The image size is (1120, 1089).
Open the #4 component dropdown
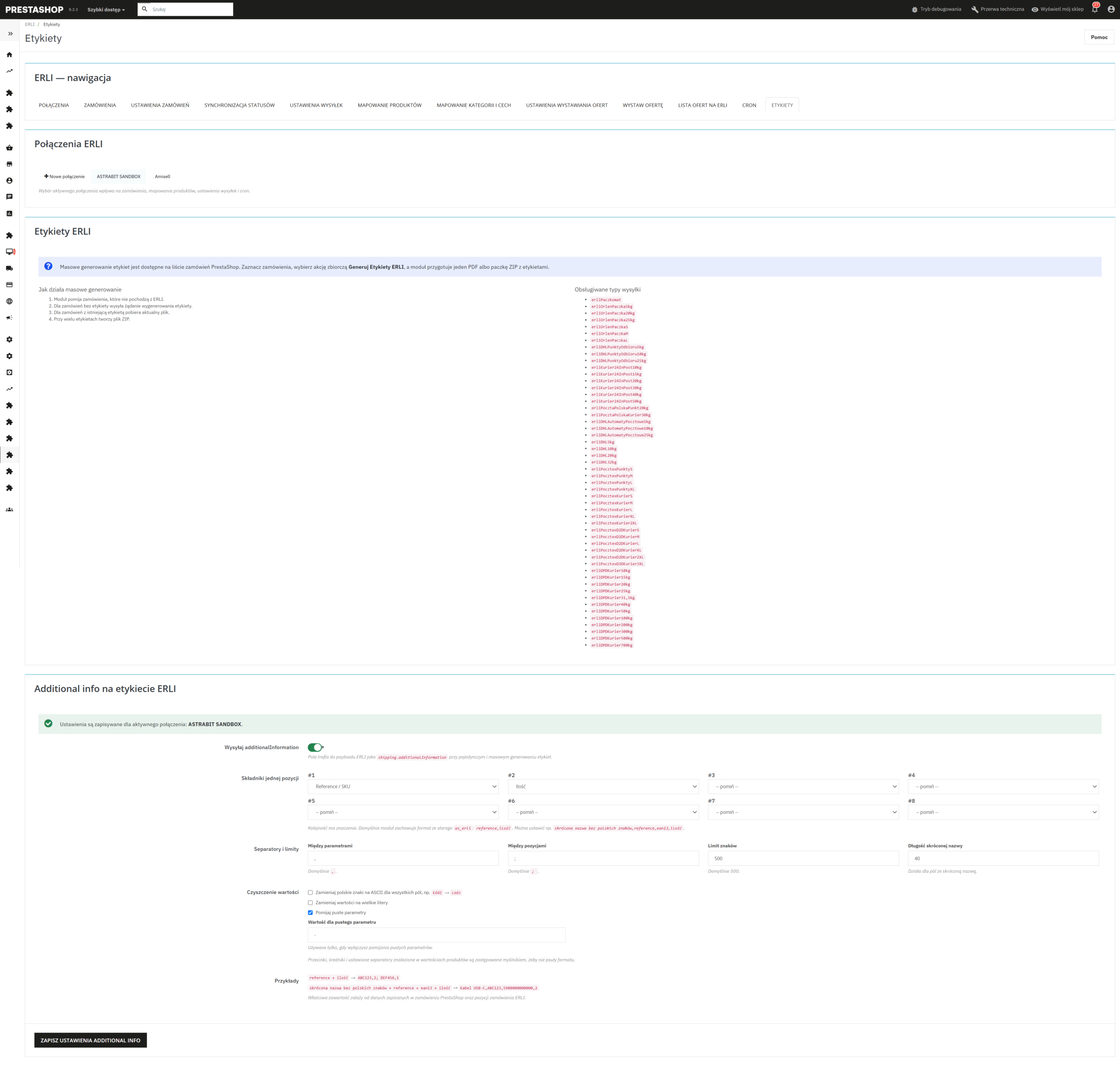1003,787
